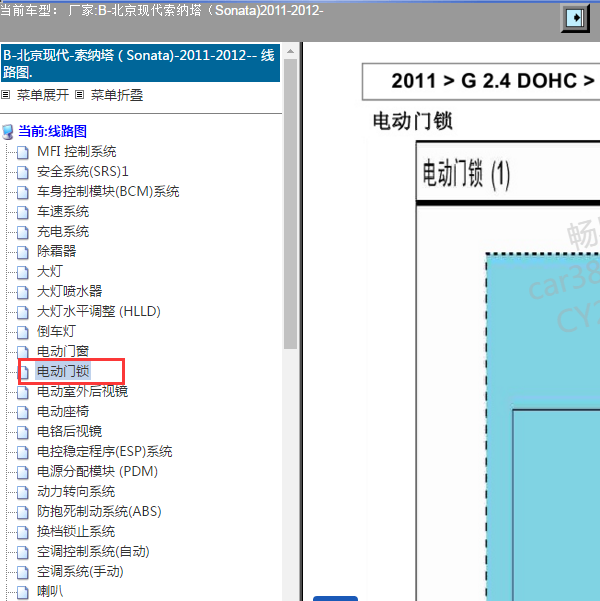The height and width of the screenshot is (601, 600).
Task: Open MFI 控制系统 wiring diagram
Action: (x=77, y=151)
